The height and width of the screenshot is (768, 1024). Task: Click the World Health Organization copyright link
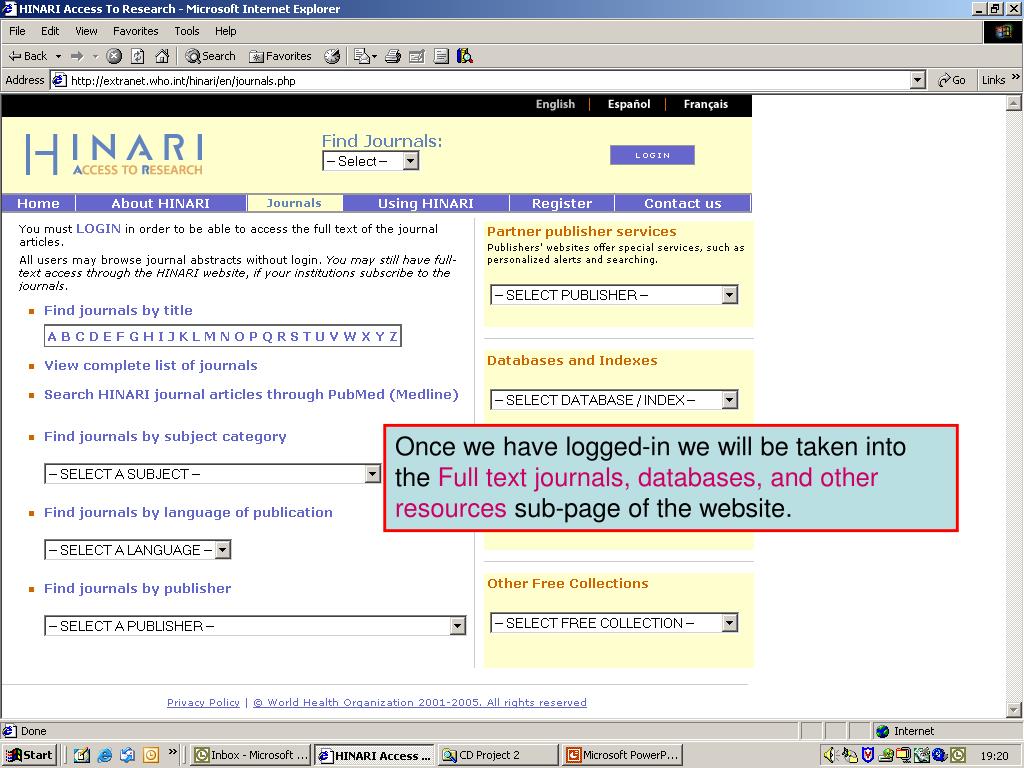coord(420,703)
